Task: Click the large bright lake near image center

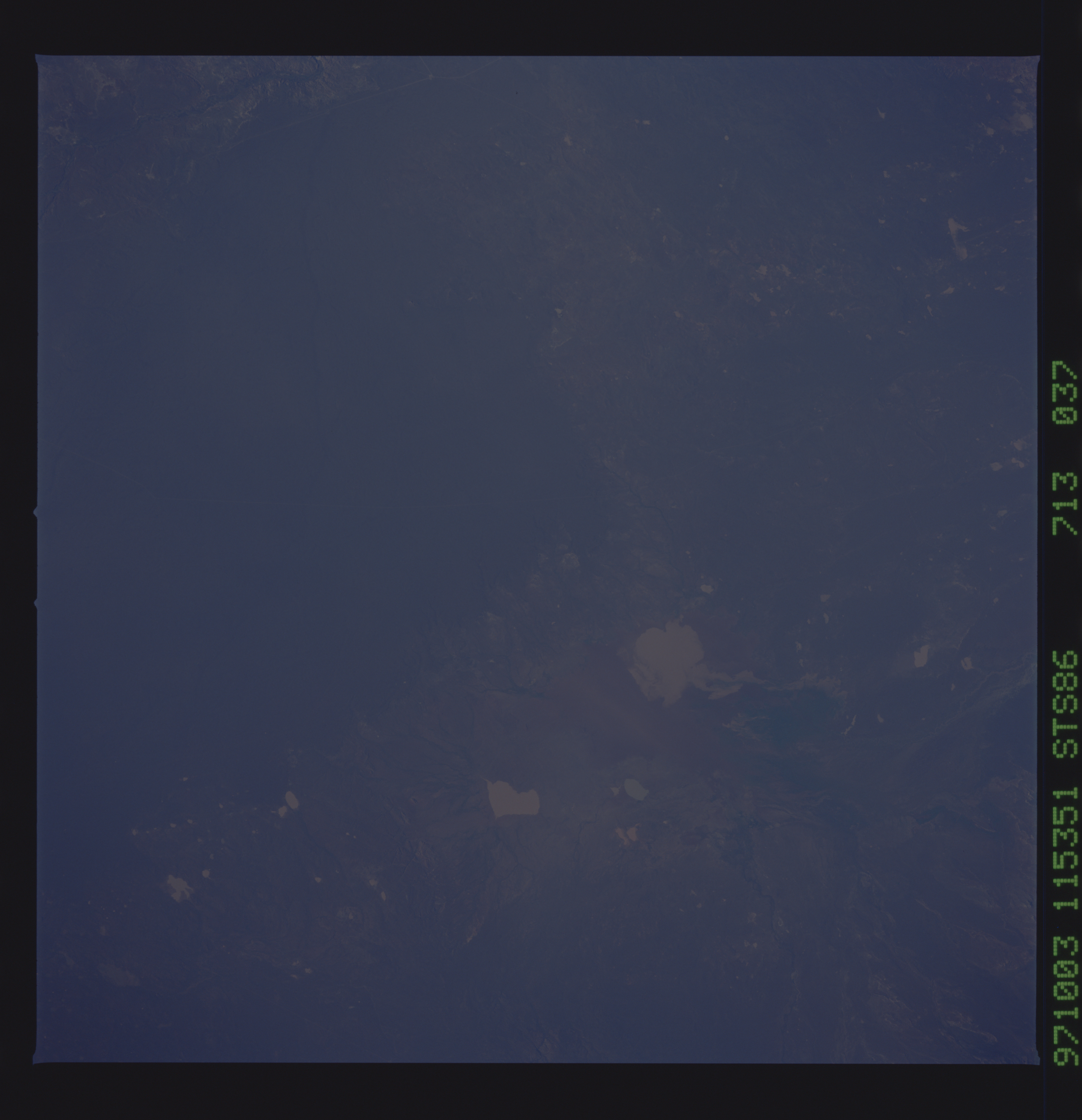Action: (x=668, y=657)
